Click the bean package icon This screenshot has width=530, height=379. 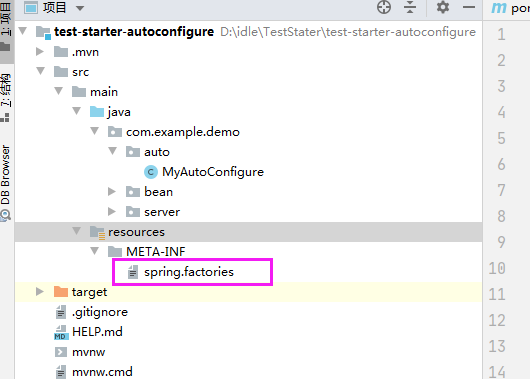[132, 192]
